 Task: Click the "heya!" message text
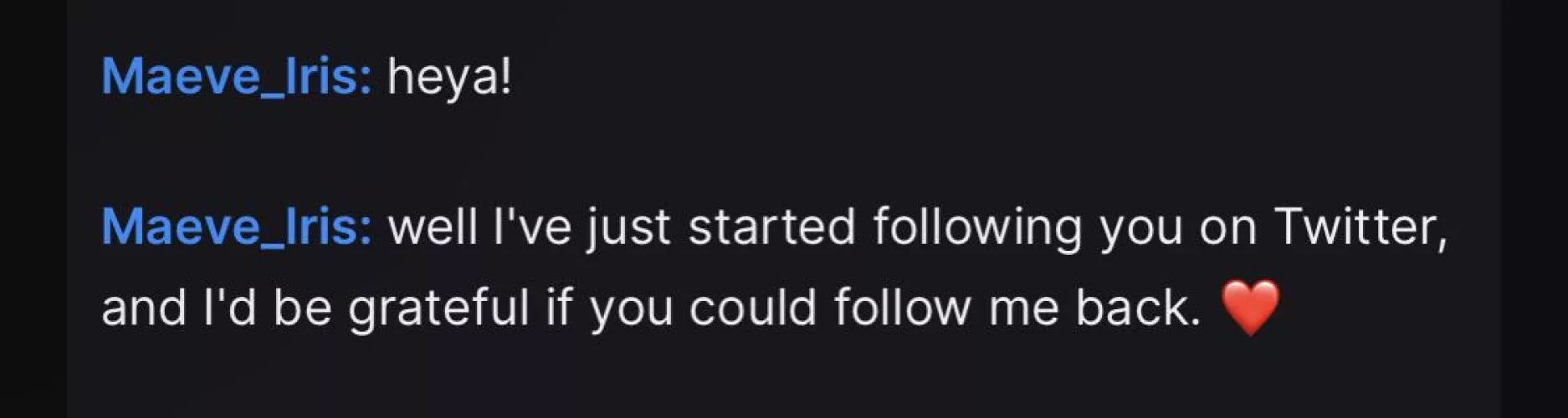(448, 78)
